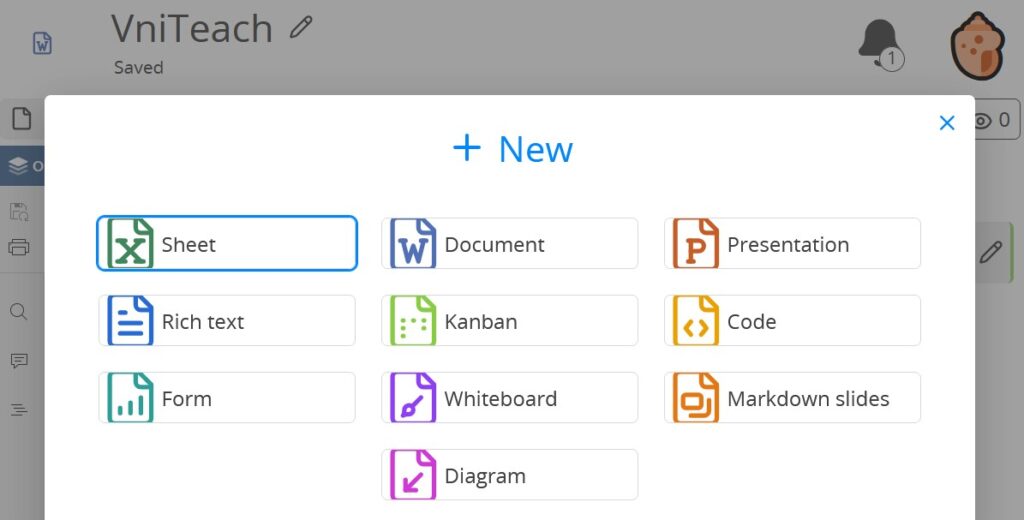
Task: Open a new Whiteboard
Action: (x=509, y=398)
